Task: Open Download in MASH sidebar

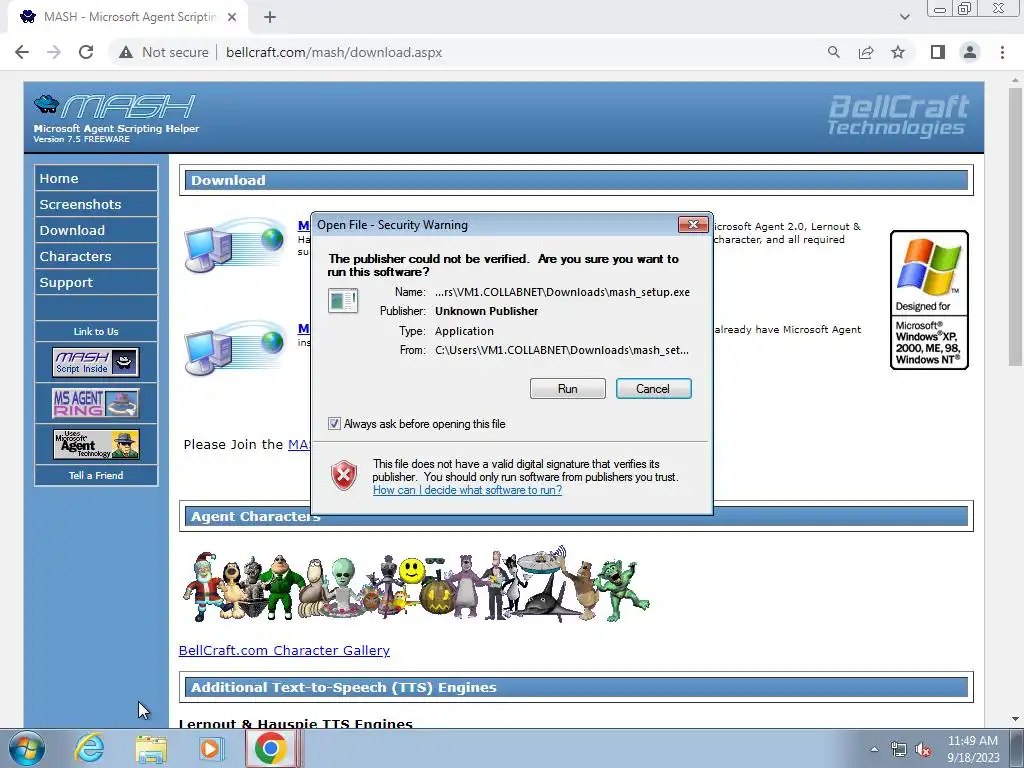Action: click(x=96, y=231)
